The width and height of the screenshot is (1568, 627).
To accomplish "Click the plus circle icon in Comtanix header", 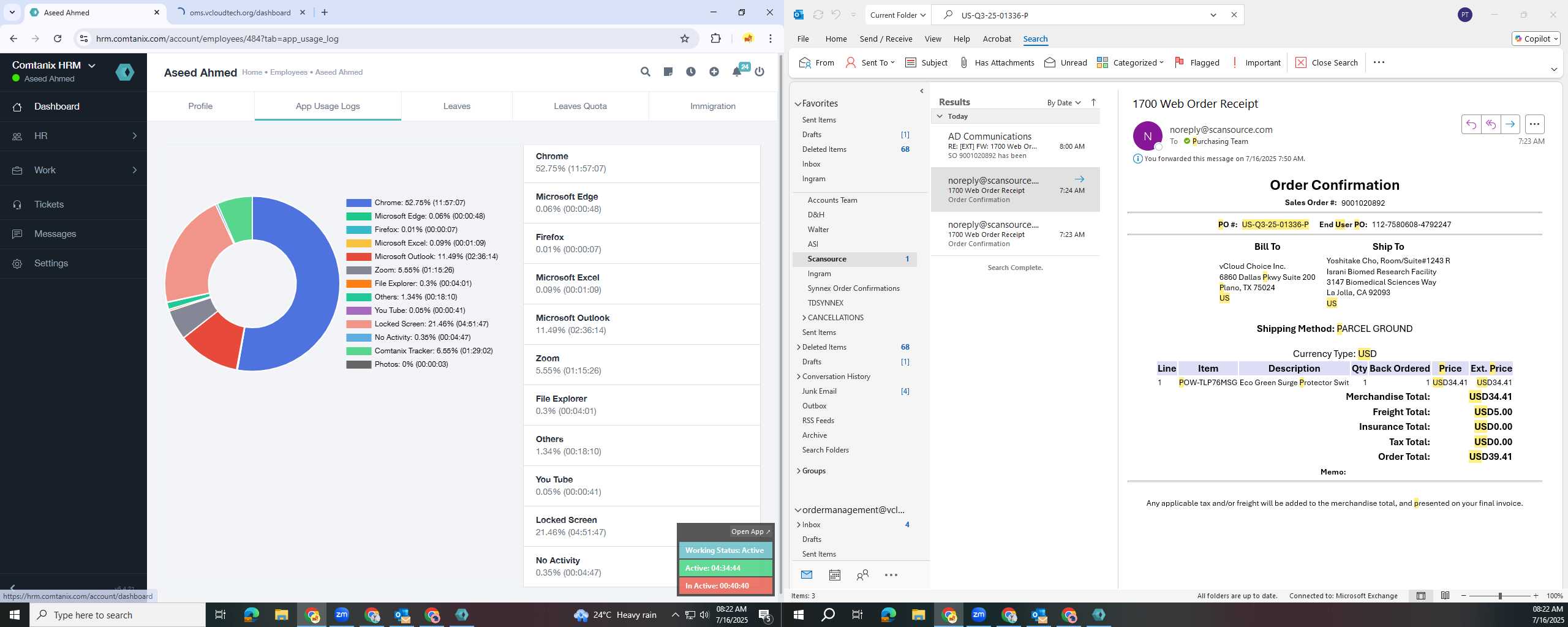I will pos(714,72).
